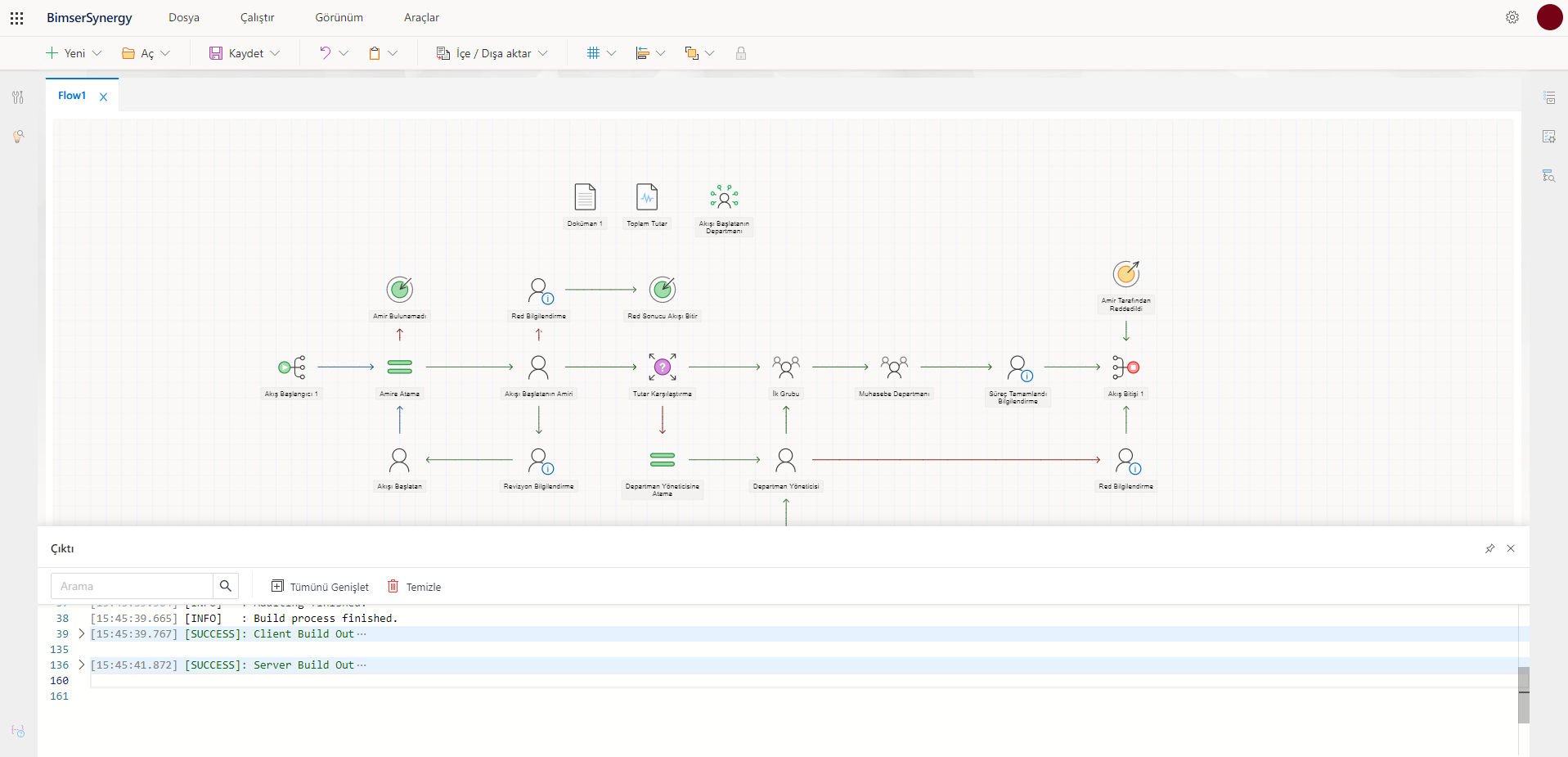Screen dimensions: 1568x757
Task: Click the lock icon in toolbar
Action: [741, 53]
